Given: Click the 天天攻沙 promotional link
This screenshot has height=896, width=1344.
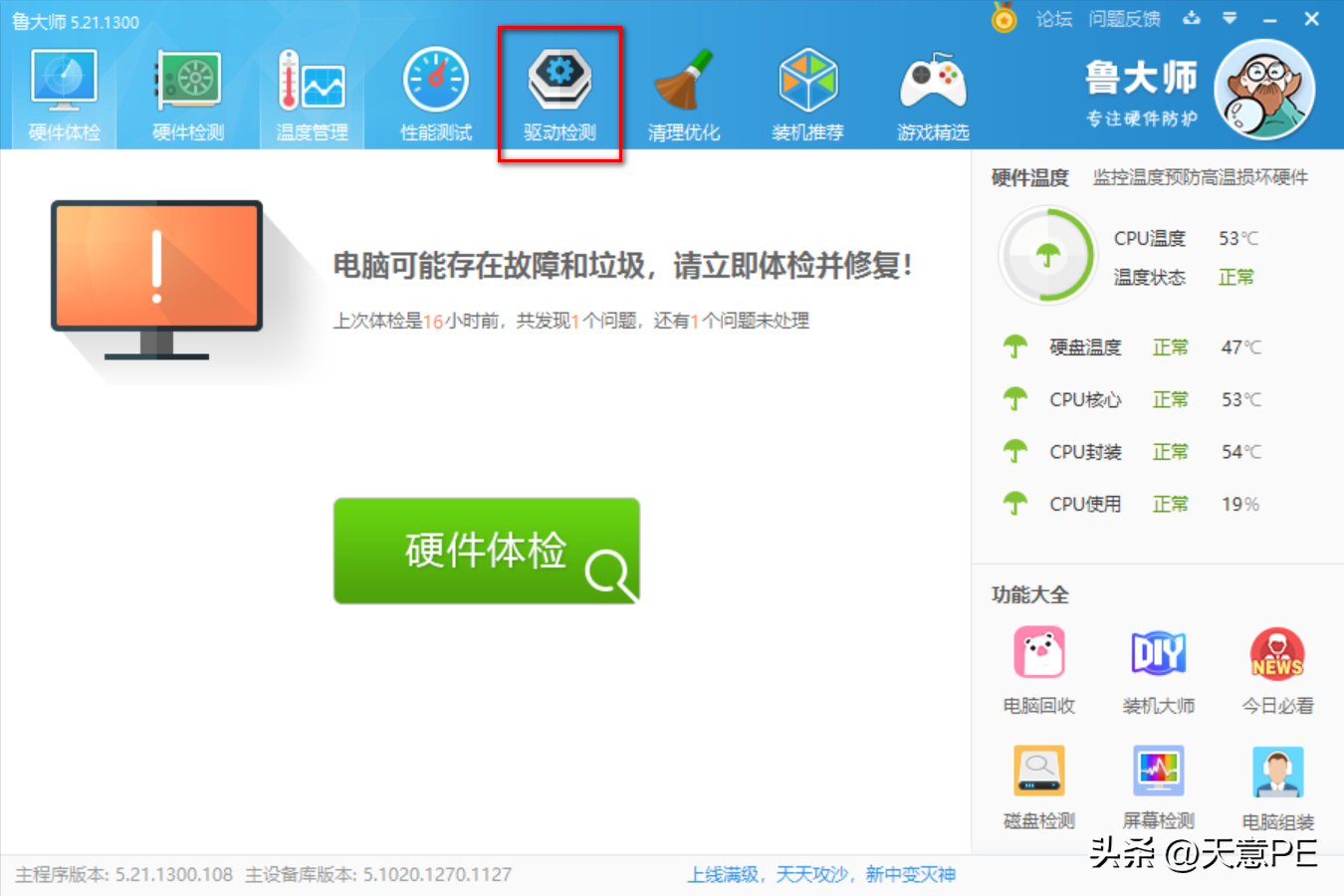Looking at the screenshot, I should pos(816,874).
